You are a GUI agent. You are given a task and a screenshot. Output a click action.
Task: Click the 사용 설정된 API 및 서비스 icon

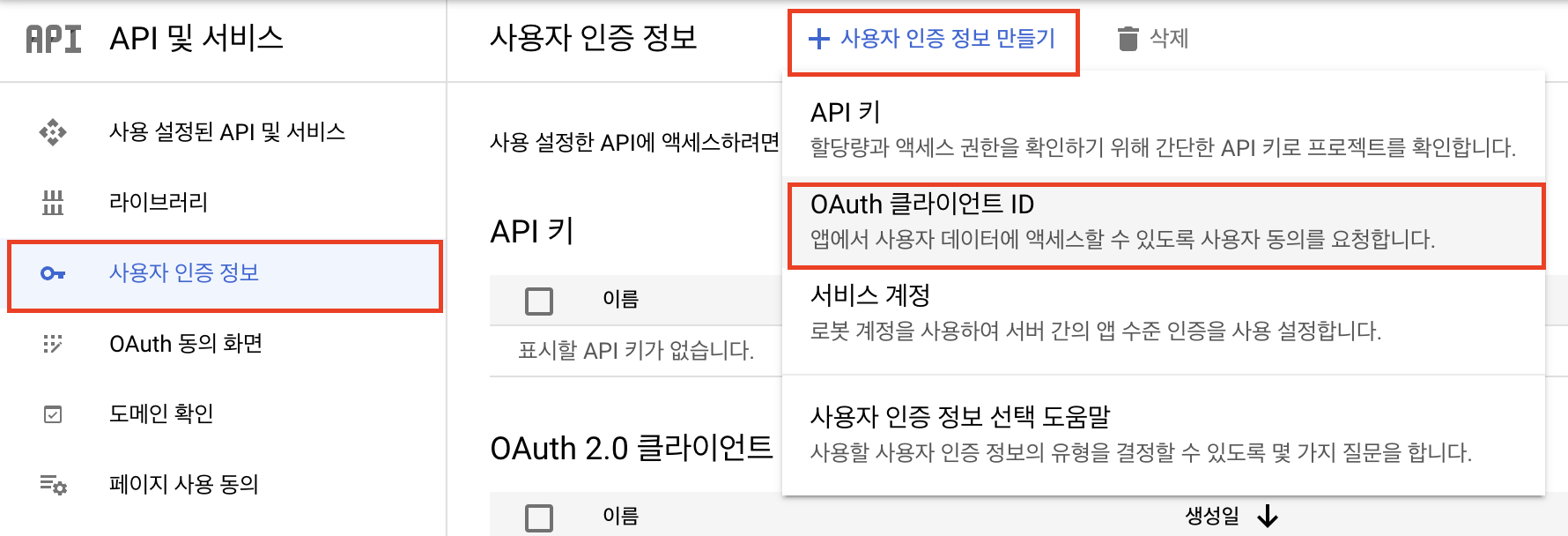click(53, 132)
